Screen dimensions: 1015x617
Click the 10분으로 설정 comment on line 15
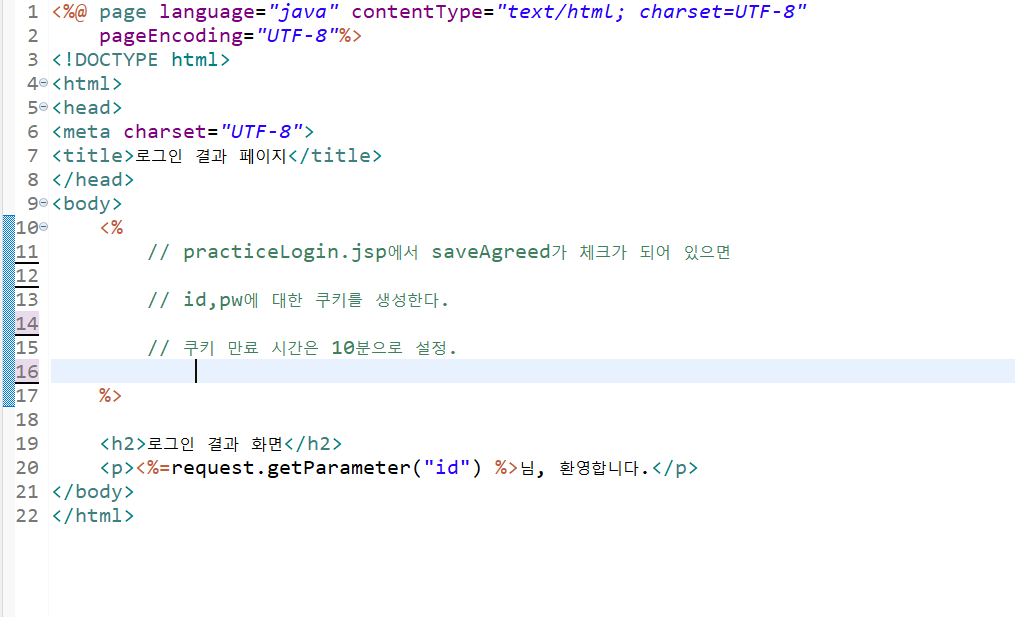[302, 348]
